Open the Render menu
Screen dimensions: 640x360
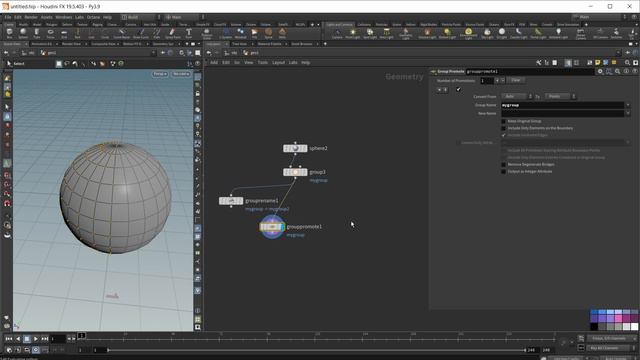click(31, 17)
